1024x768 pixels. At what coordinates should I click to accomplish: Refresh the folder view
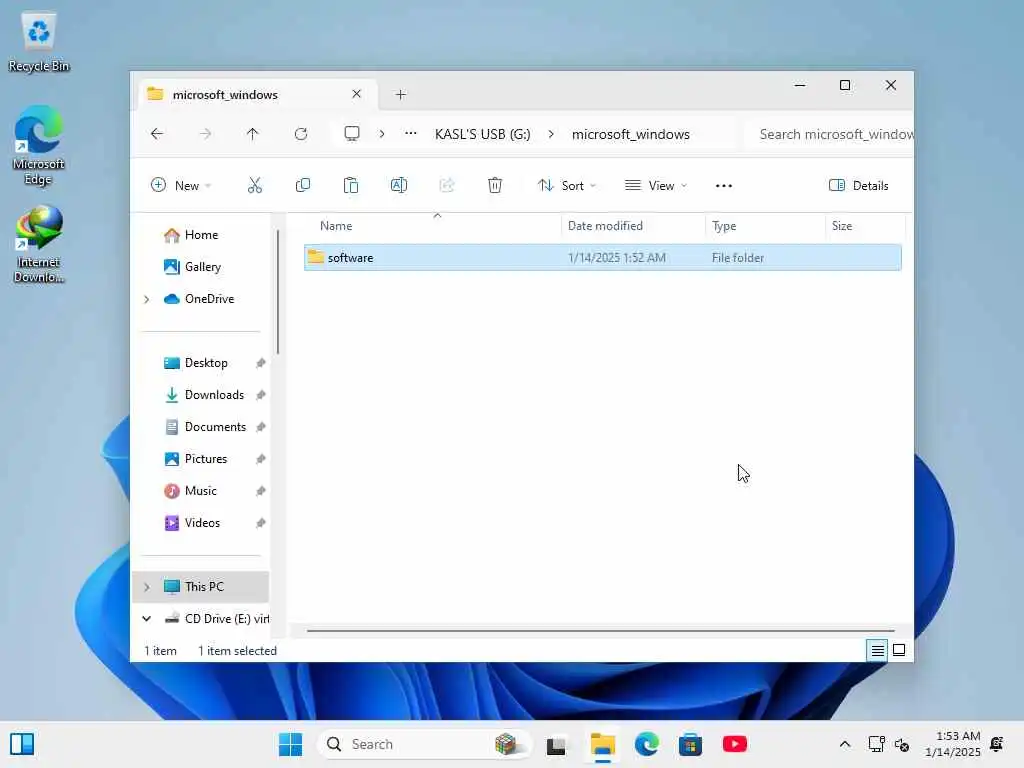coord(301,134)
